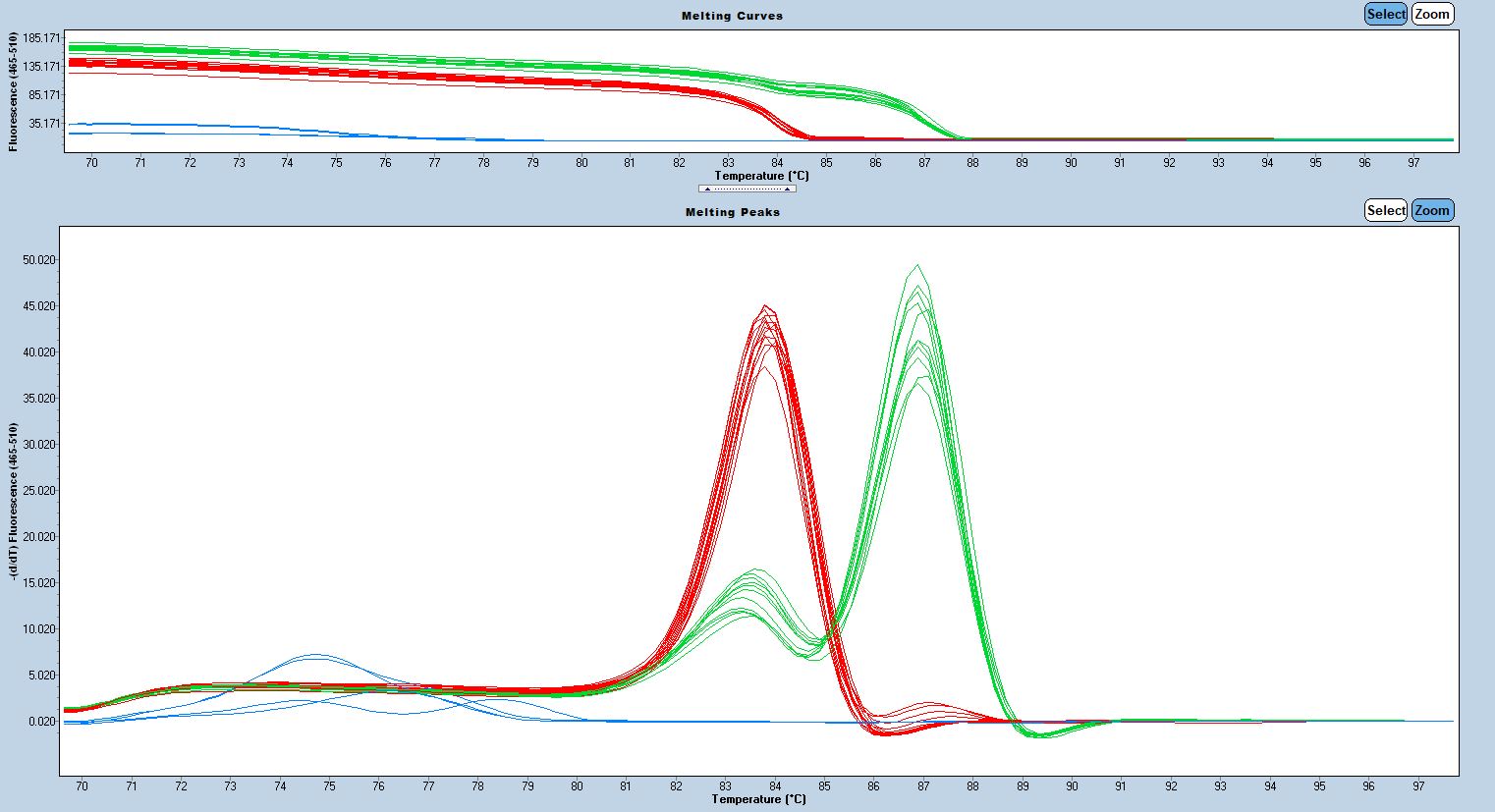Click the 50.020 tick on the Melting Peaks axis
The image size is (1495, 812).
click(x=39, y=260)
